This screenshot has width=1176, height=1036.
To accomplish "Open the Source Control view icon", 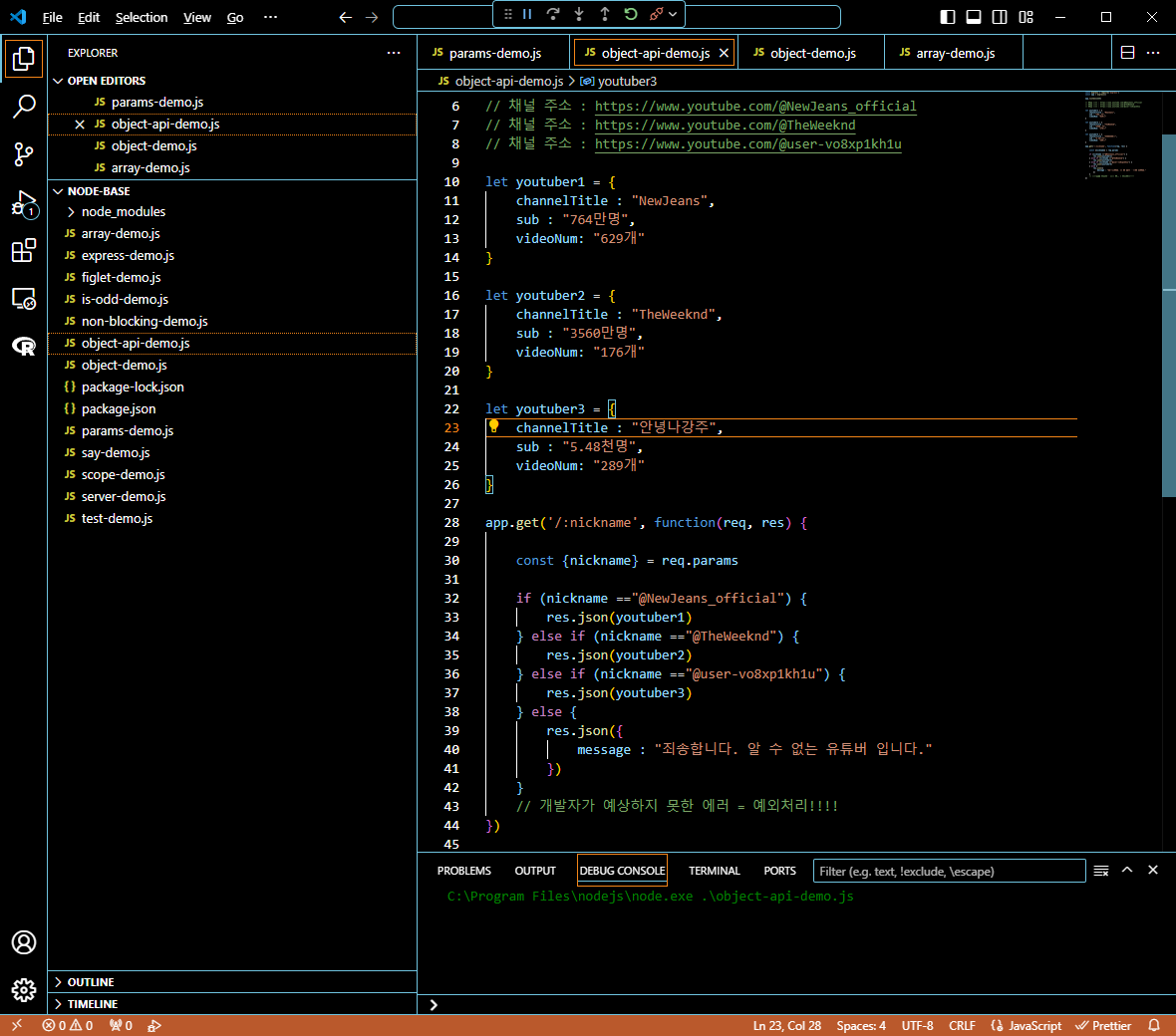I will pos(23,154).
